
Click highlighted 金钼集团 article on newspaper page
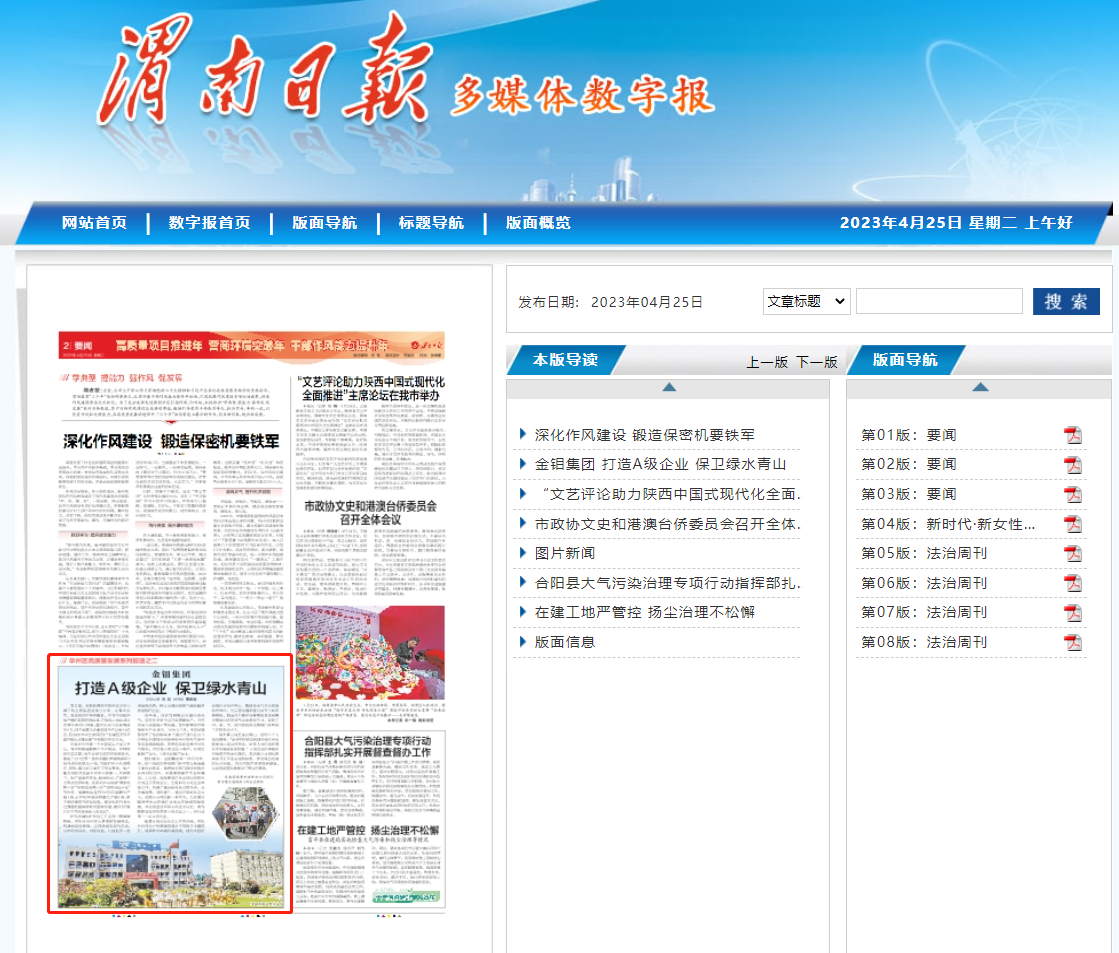(170, 783)
